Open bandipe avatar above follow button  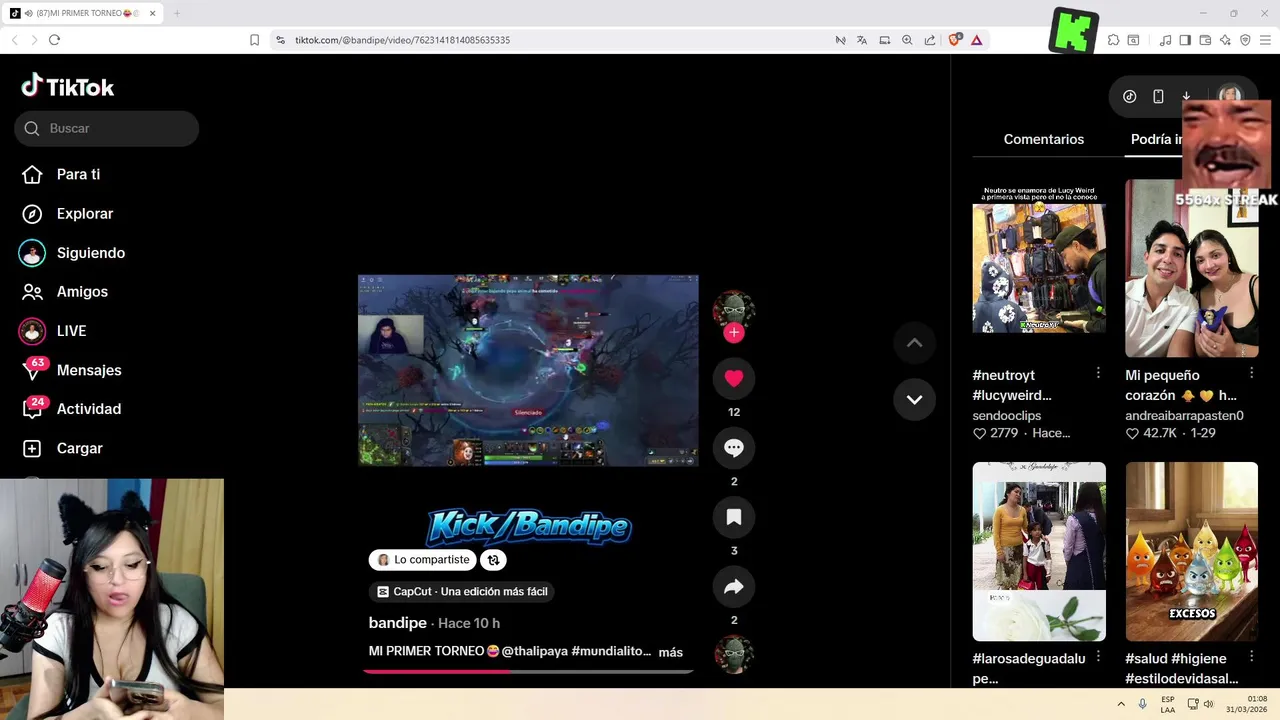[733, 309]
